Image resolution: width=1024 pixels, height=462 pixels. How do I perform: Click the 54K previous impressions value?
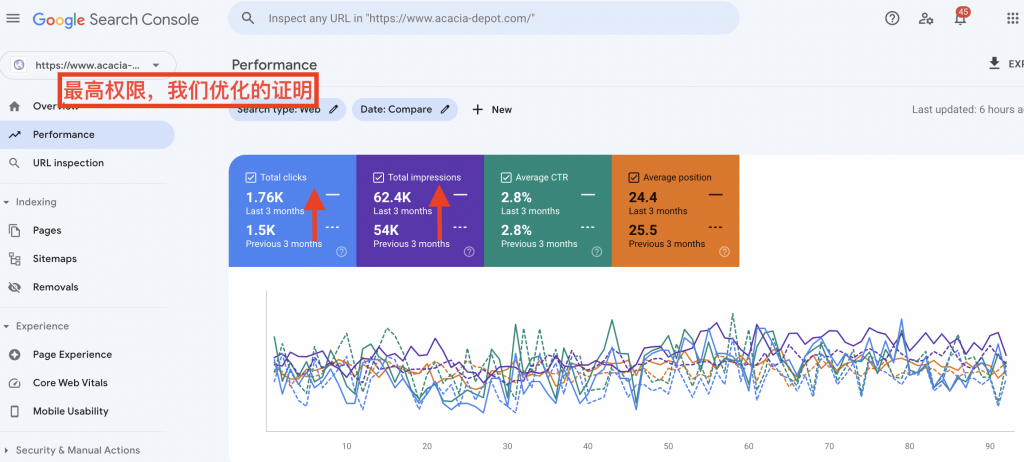pos(386,230)
